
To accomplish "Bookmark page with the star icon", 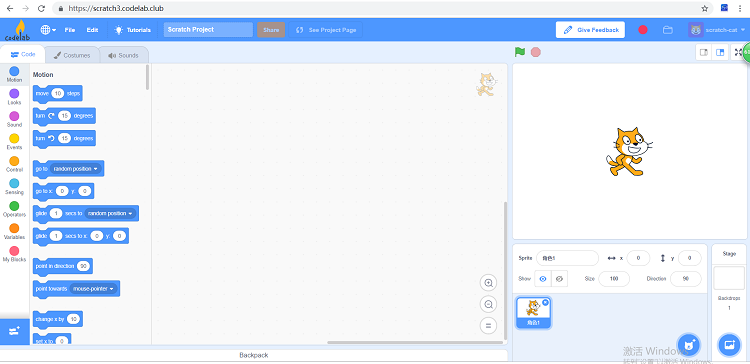I will [x=705, y=8].
